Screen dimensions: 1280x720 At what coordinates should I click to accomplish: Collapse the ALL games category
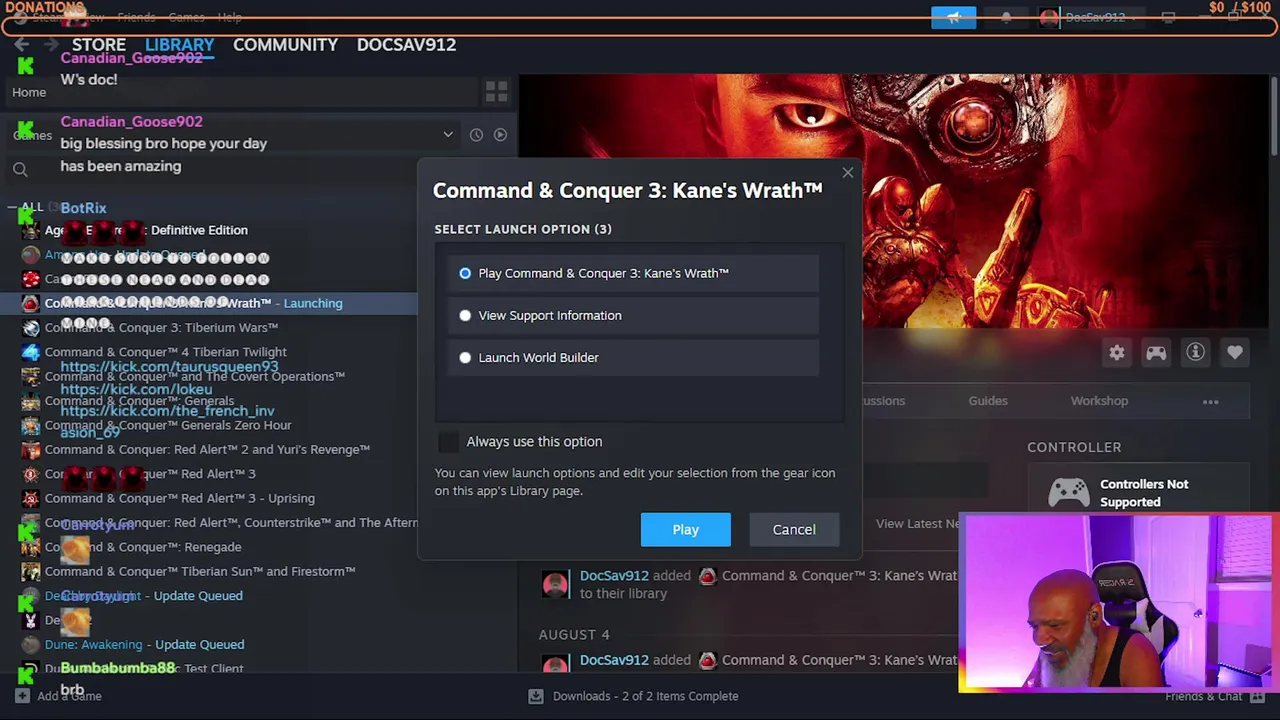[11, 208]
